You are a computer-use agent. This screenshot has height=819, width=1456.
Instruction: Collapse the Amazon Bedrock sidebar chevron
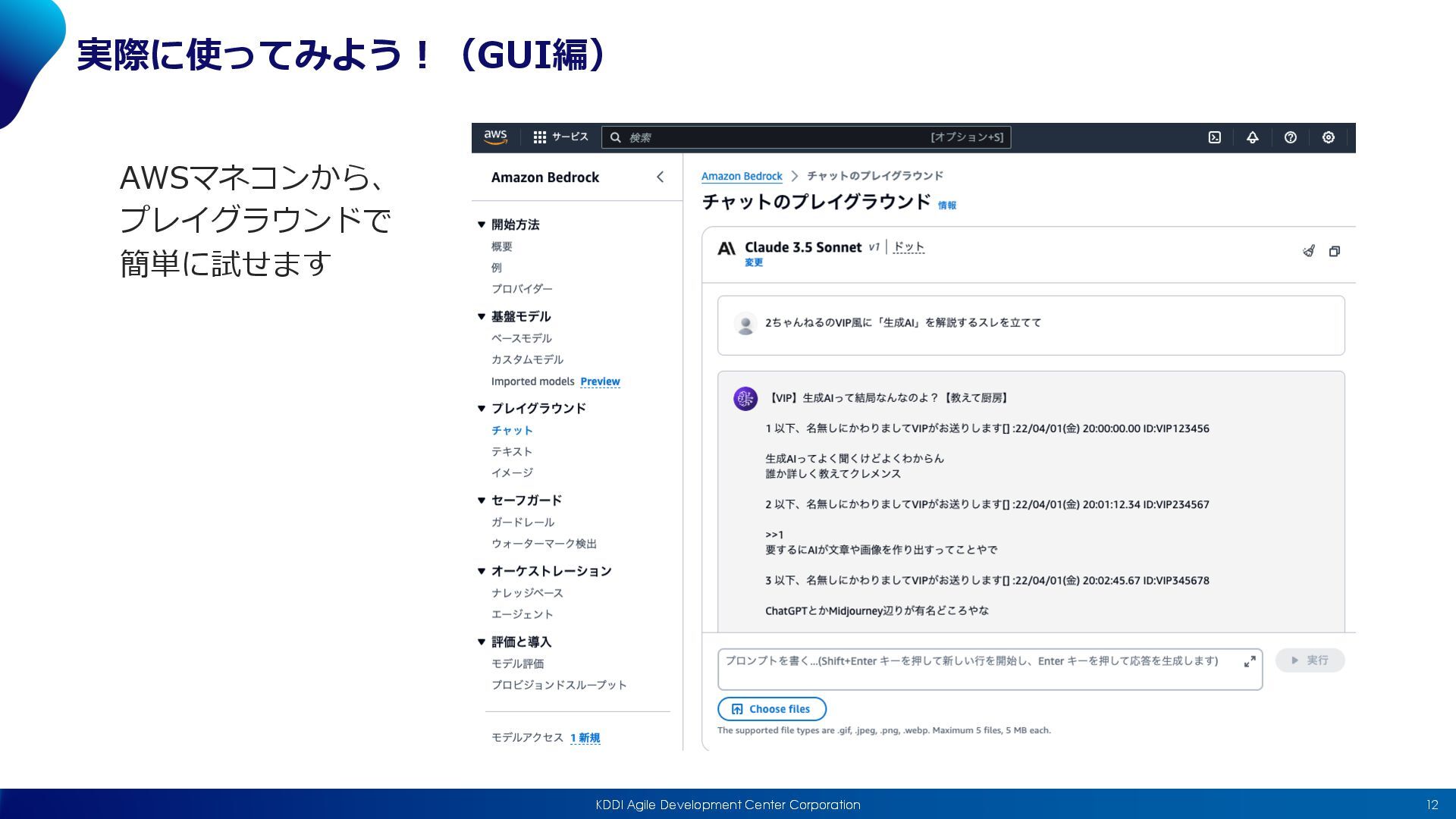[x=660, y=177]
